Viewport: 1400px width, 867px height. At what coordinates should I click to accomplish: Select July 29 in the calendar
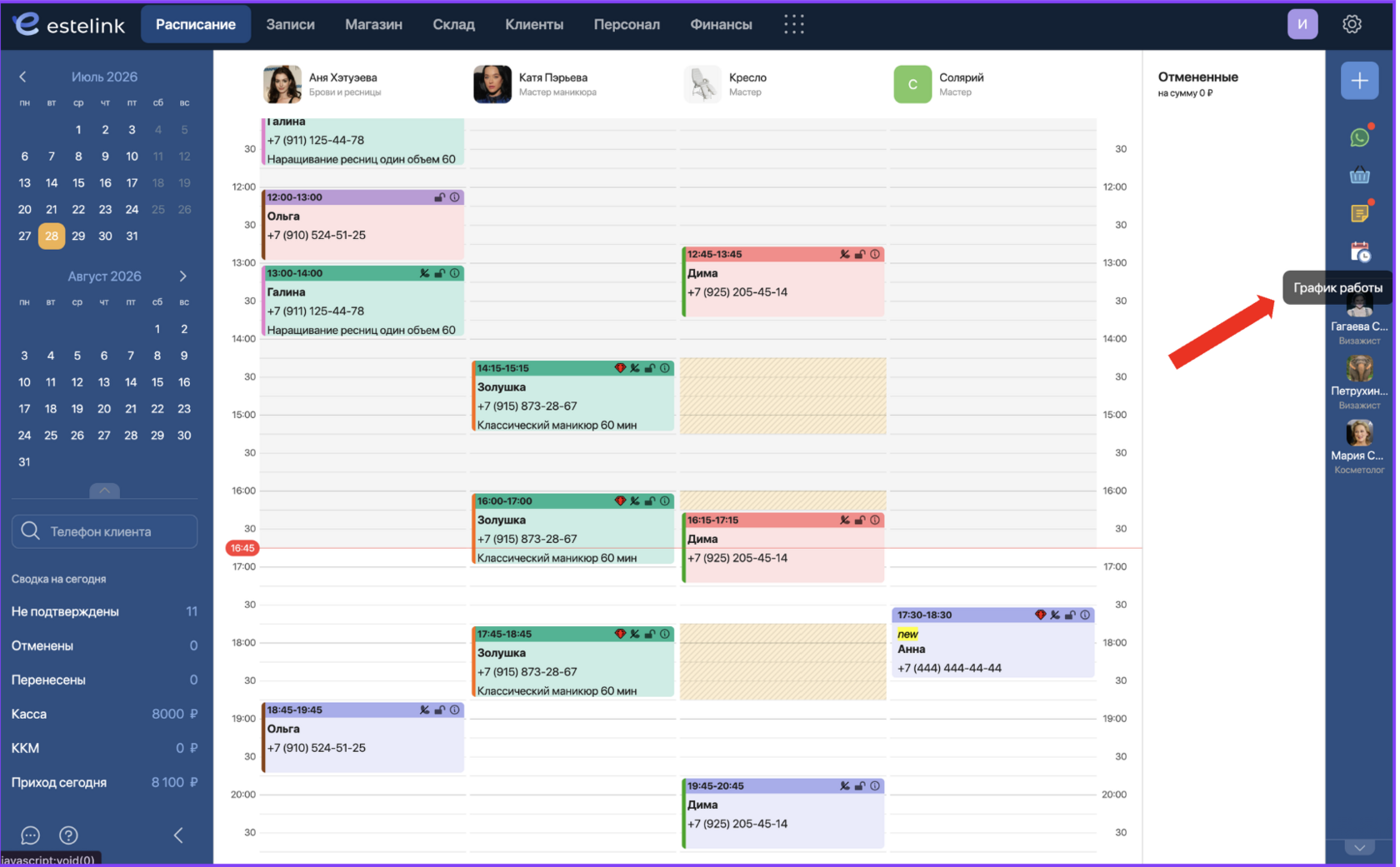[x=78, y=236]
